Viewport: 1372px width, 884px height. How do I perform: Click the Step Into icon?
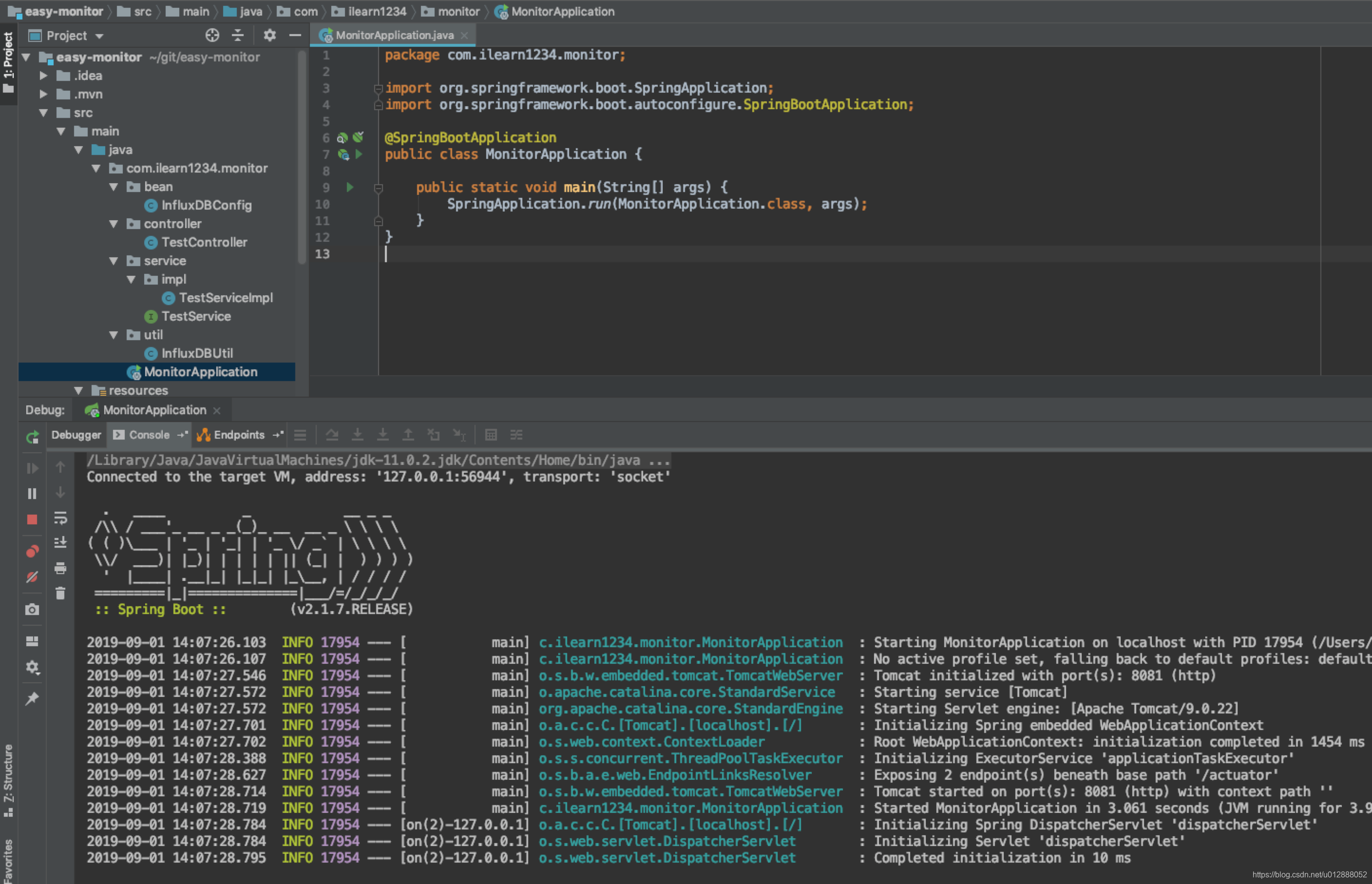[x=357, y=435]
